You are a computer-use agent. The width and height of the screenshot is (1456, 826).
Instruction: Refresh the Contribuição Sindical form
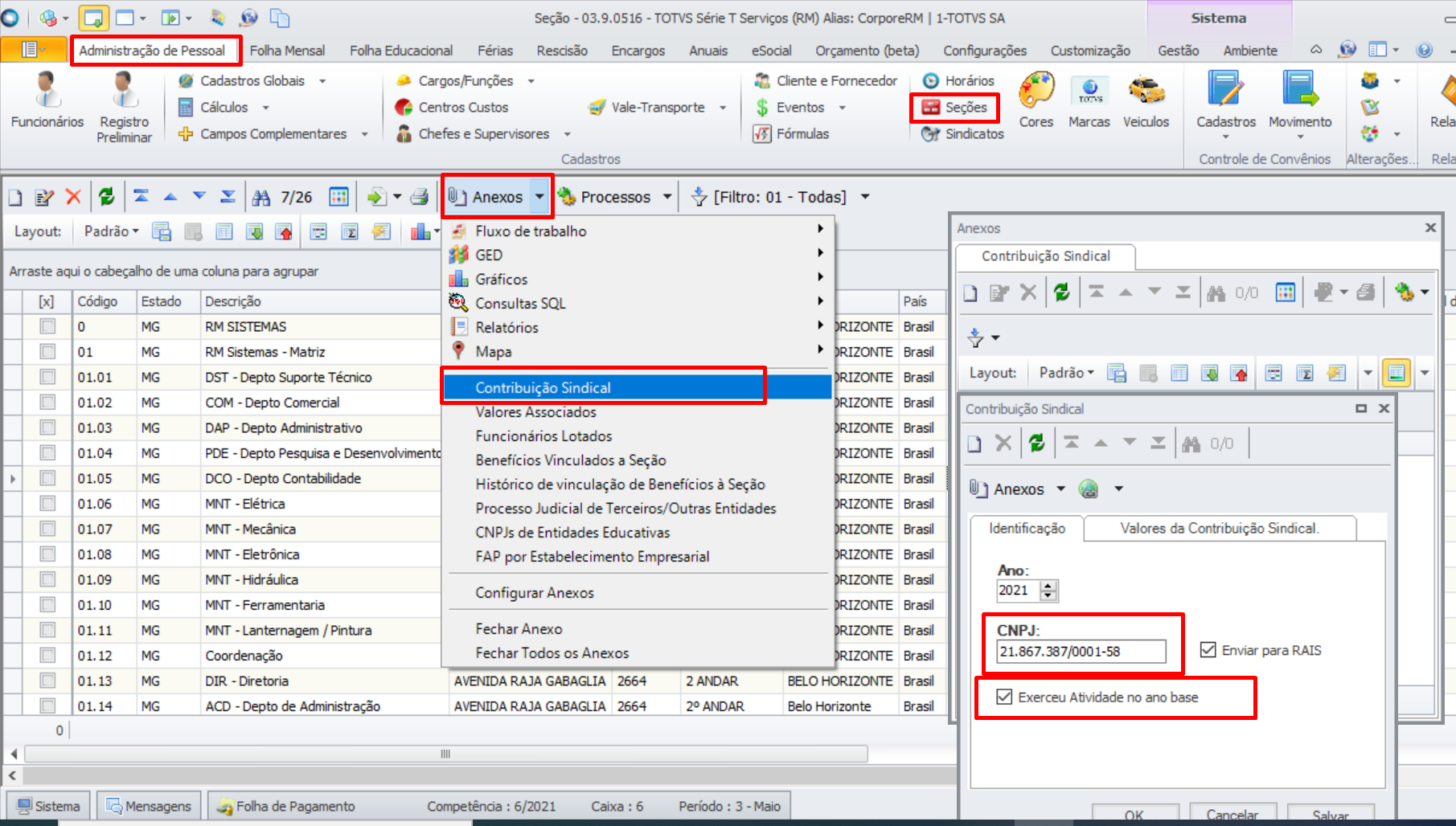pyautogui.click(x=1037, y=444)
